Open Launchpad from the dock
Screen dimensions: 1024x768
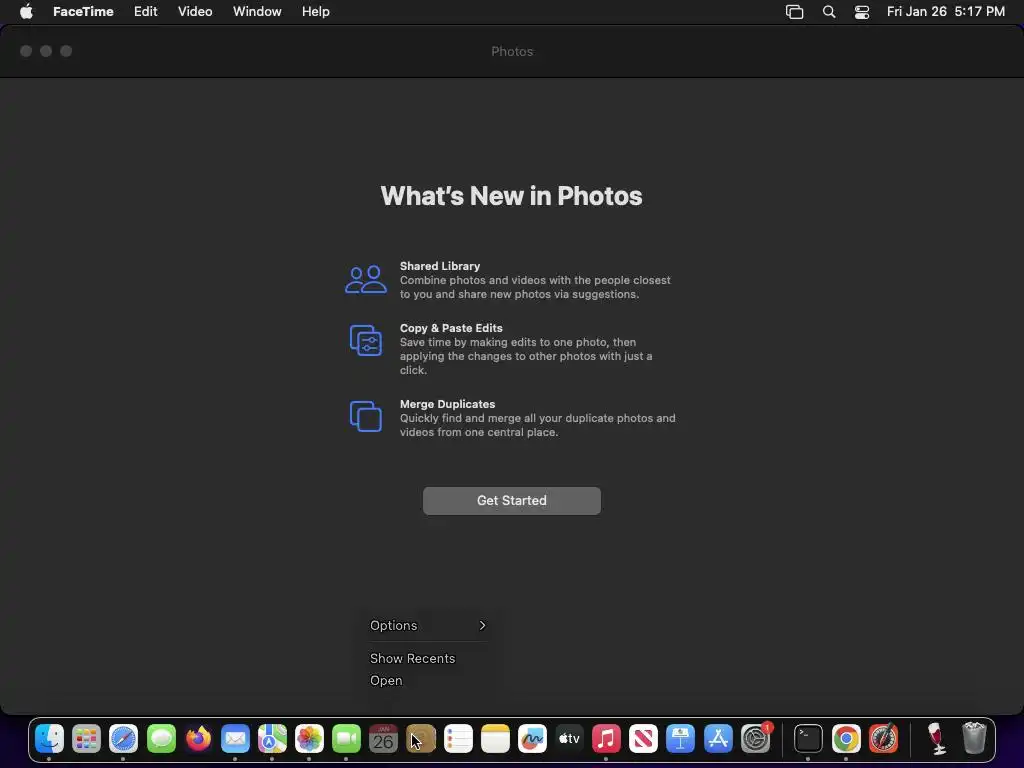86,739
